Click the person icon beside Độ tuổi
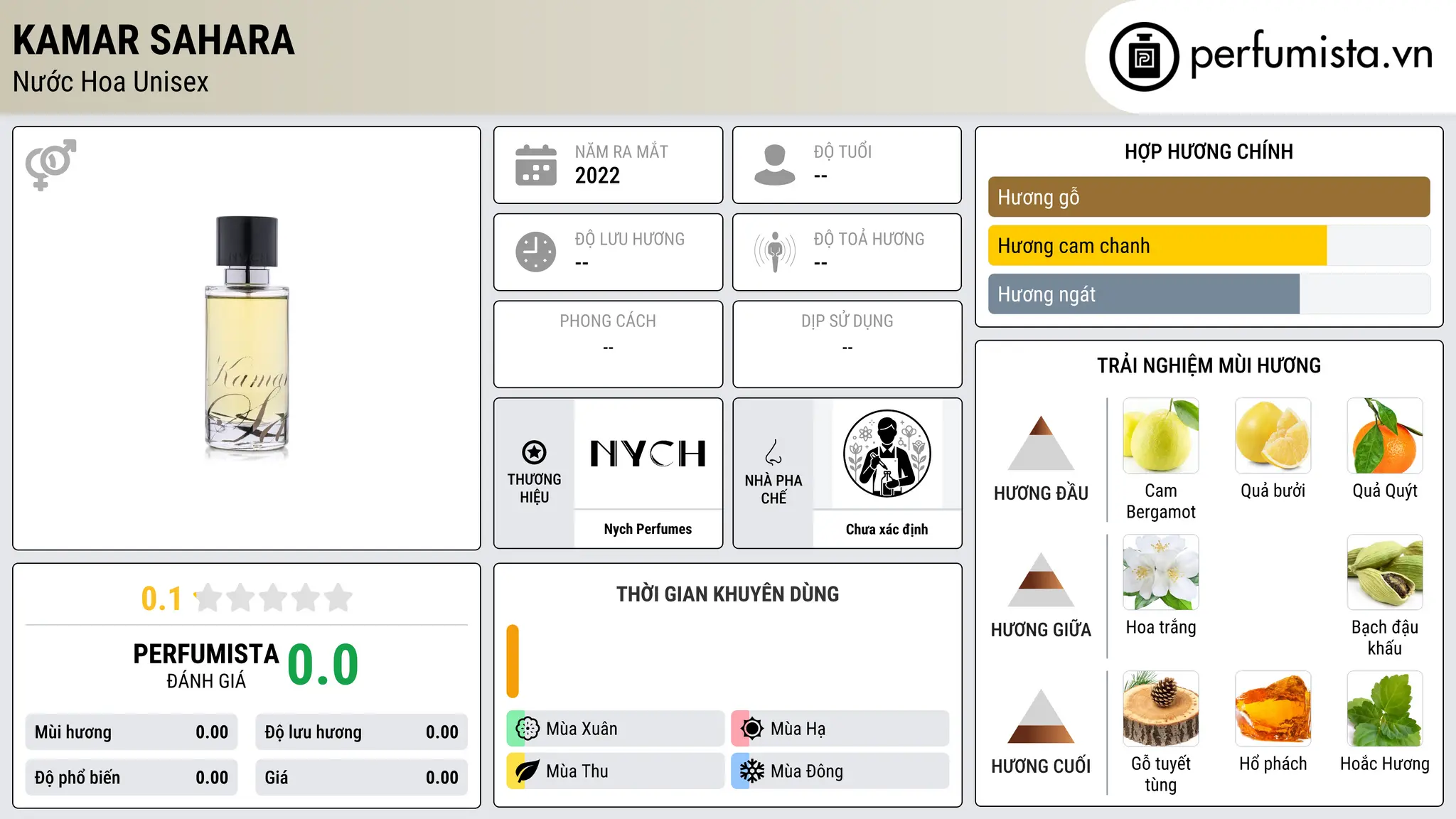The image size is (1456, 819). point(775,165)
